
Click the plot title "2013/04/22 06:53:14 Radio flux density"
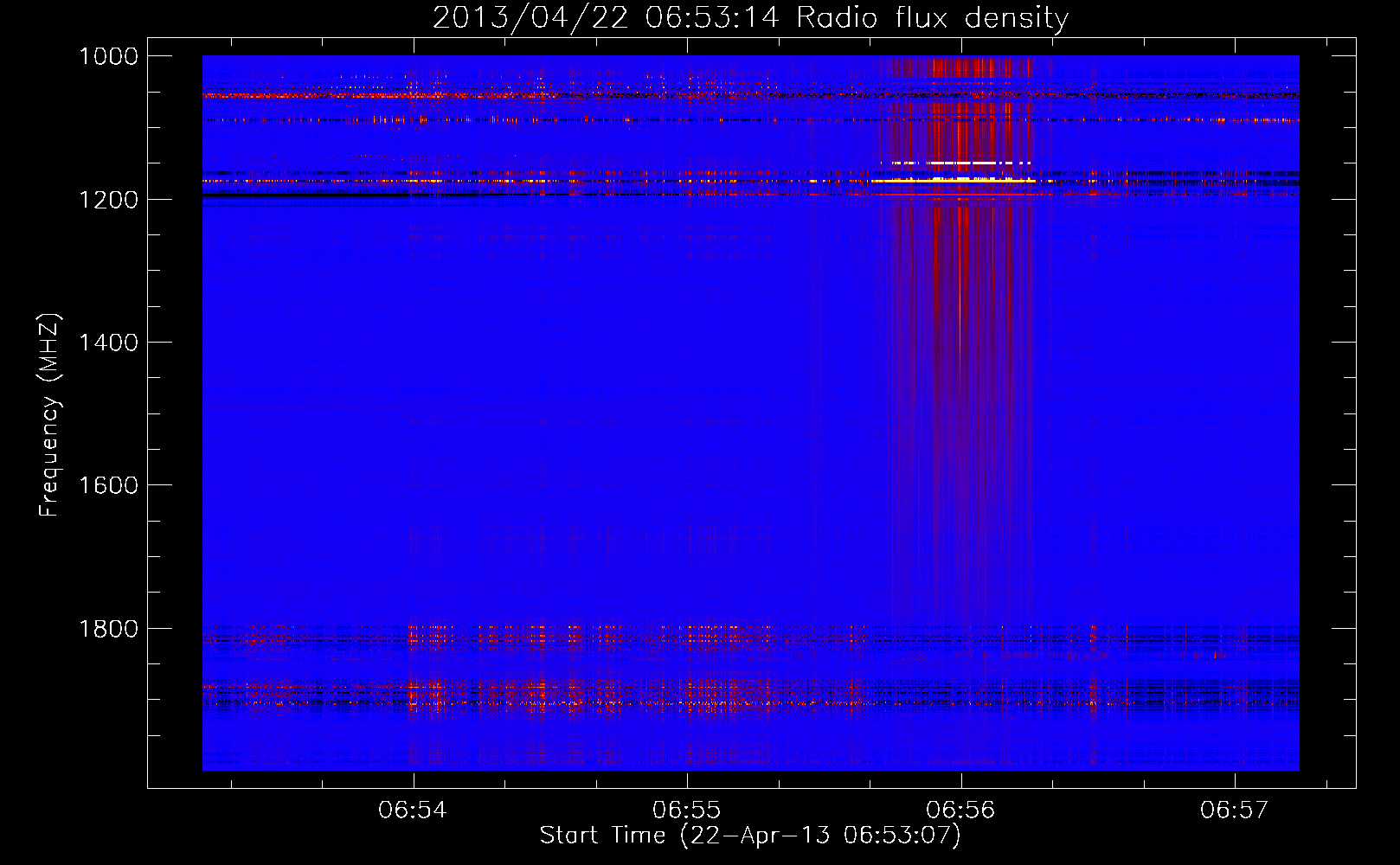[750, 17]
